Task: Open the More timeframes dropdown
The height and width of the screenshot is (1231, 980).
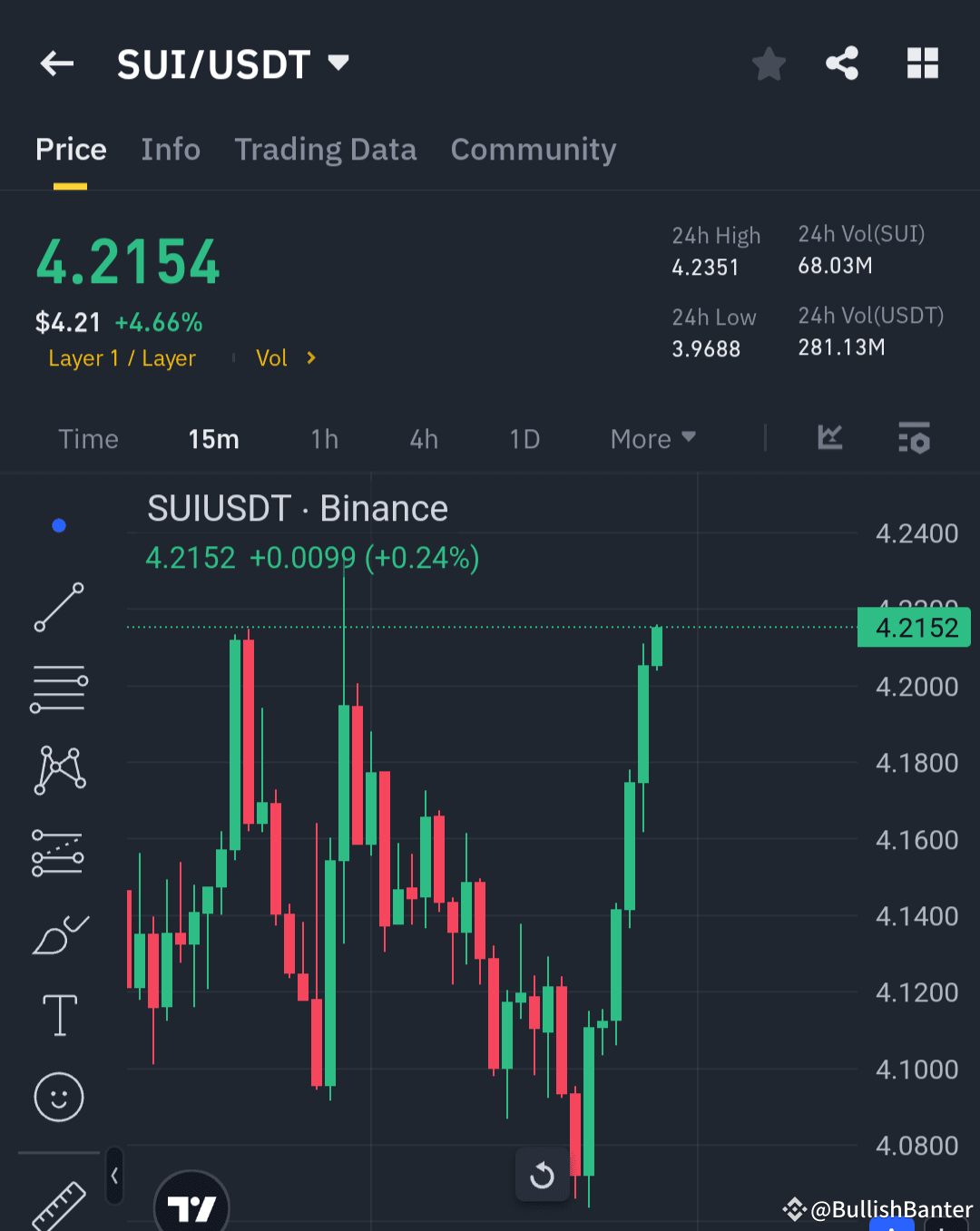Action: [651, 438]
